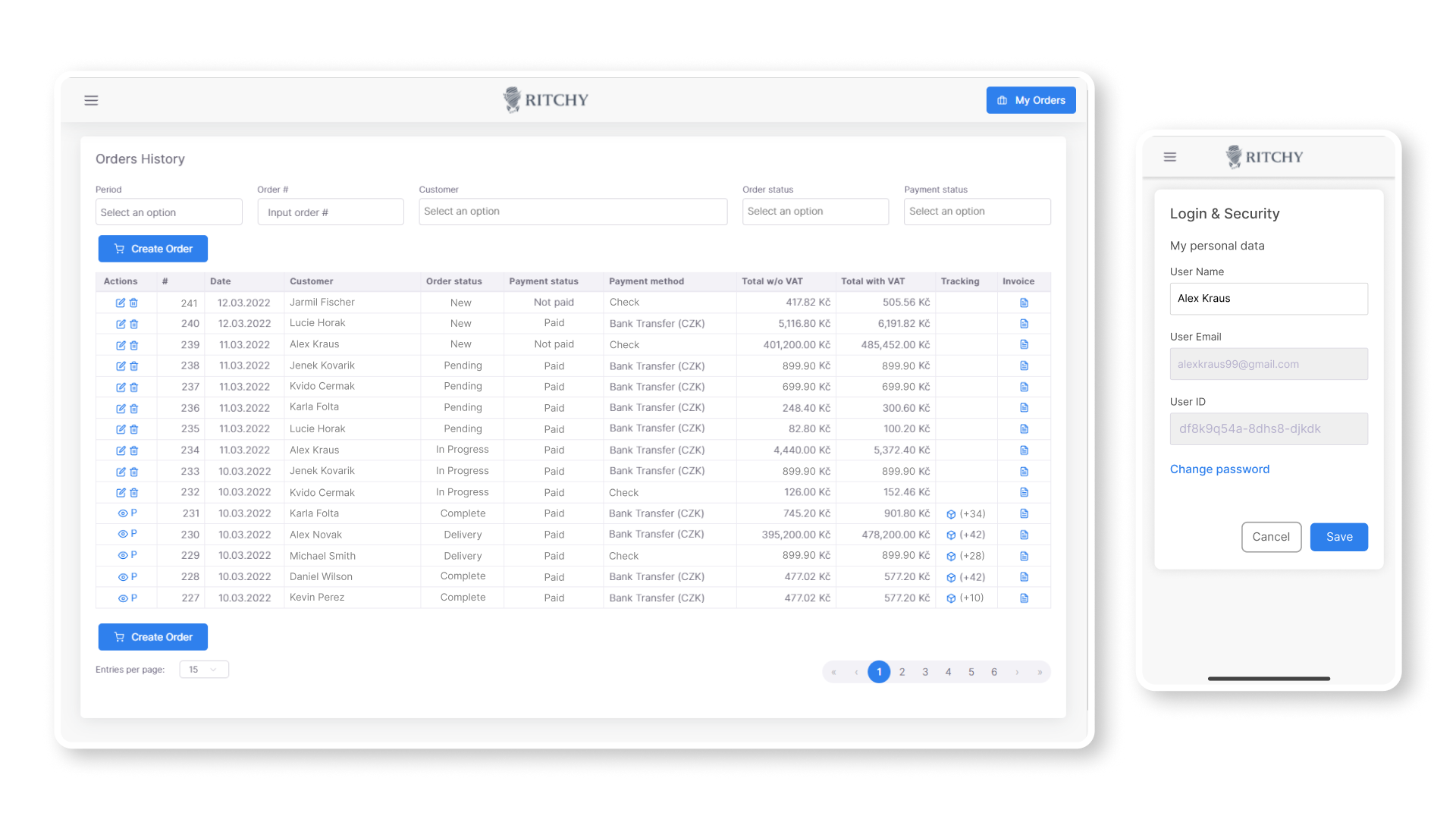View order 228 with the eye icon

[122, 577]
